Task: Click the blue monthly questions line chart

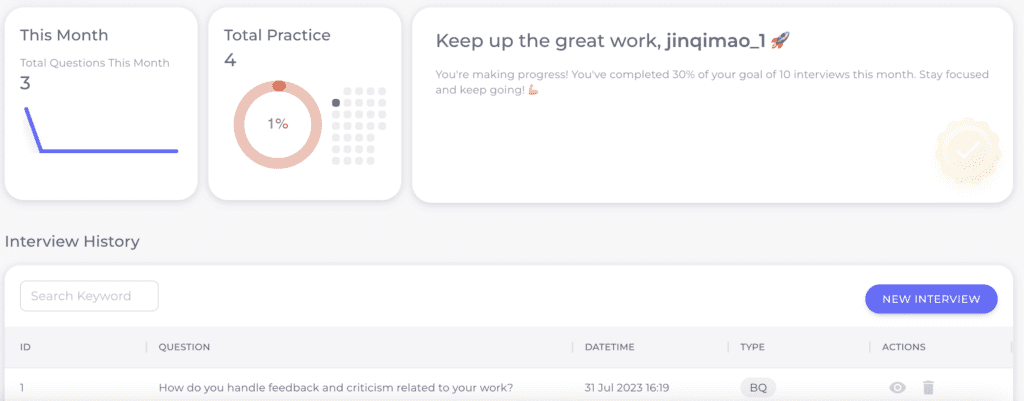Action: click(x=101, y=130)
